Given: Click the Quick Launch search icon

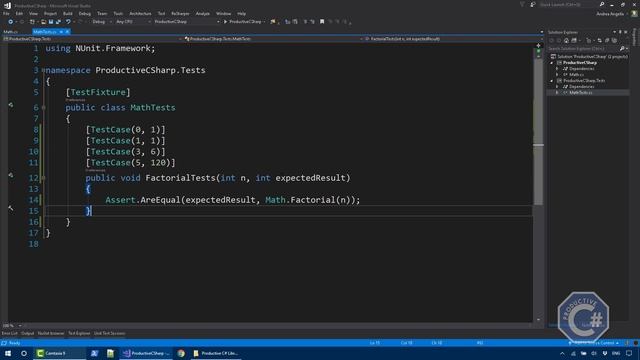Looking at the screenshot, I should 602,4.
